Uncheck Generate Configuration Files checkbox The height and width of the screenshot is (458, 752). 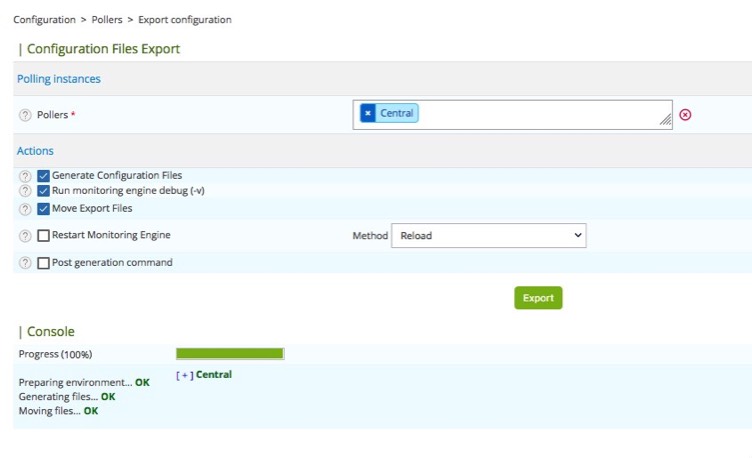coord(43,176)
